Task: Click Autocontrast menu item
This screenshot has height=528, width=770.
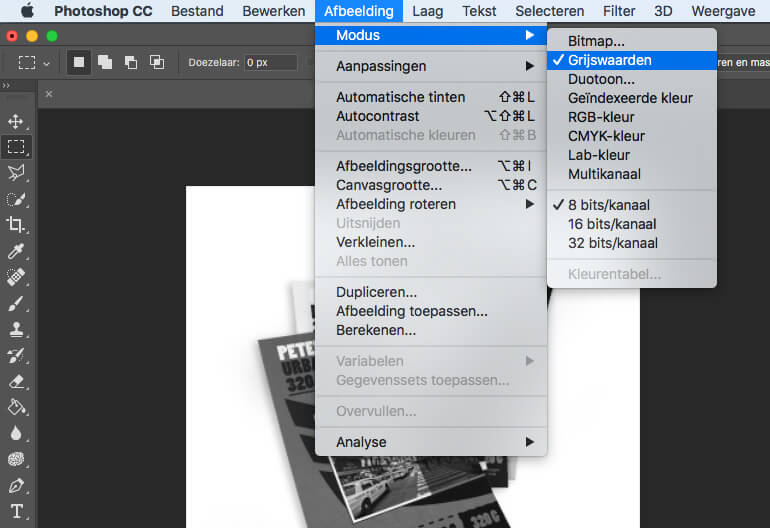Action: click(431, 116)
